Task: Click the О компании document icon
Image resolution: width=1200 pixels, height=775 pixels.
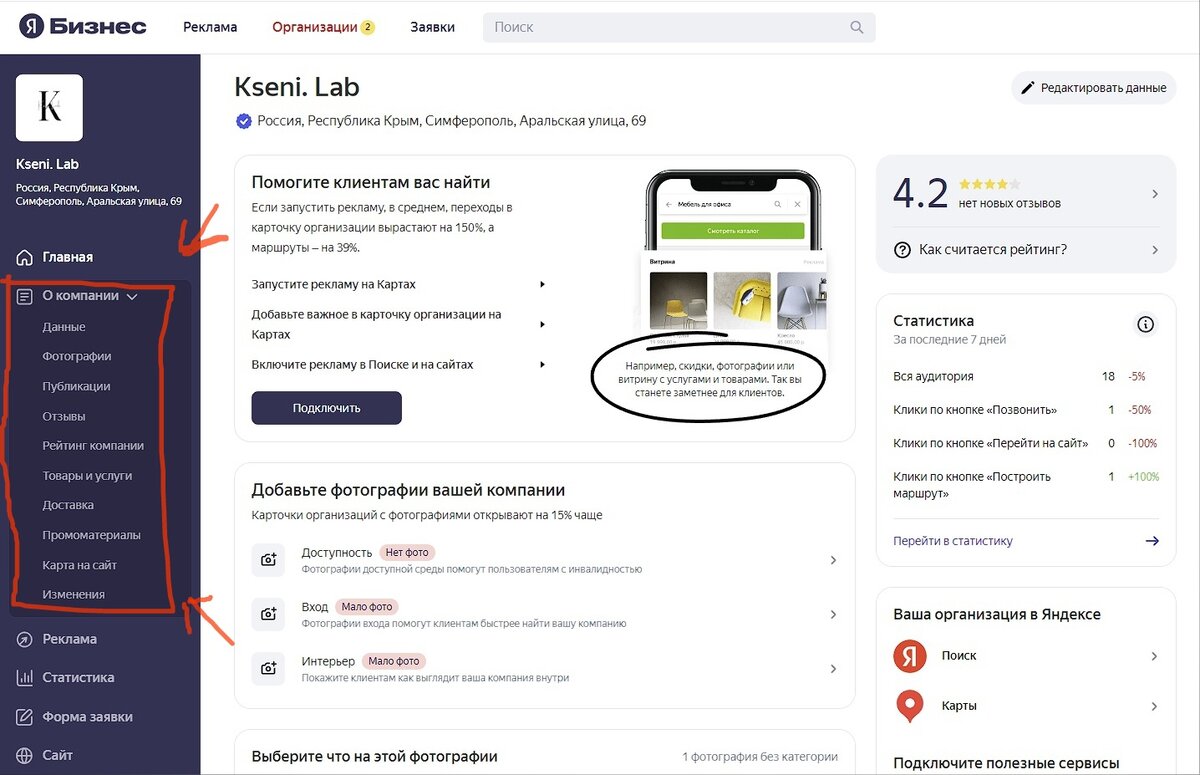Action: (x=25, y=296)
